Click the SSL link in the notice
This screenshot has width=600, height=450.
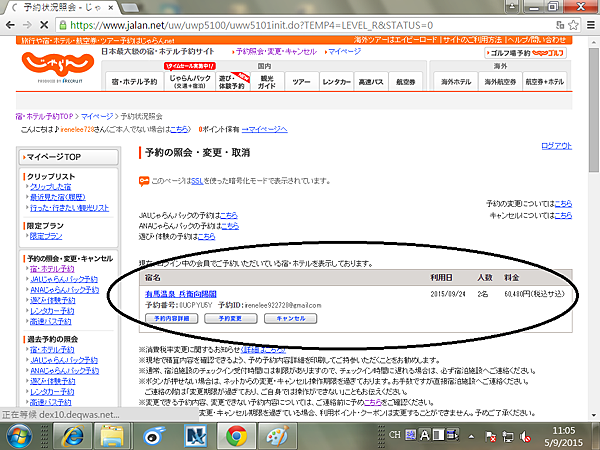pos(197,181)
